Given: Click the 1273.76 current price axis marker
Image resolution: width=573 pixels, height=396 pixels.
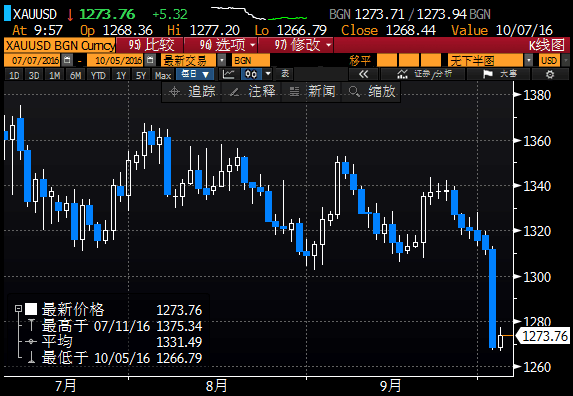Looking at the screenshot, I should click(542, 336).
